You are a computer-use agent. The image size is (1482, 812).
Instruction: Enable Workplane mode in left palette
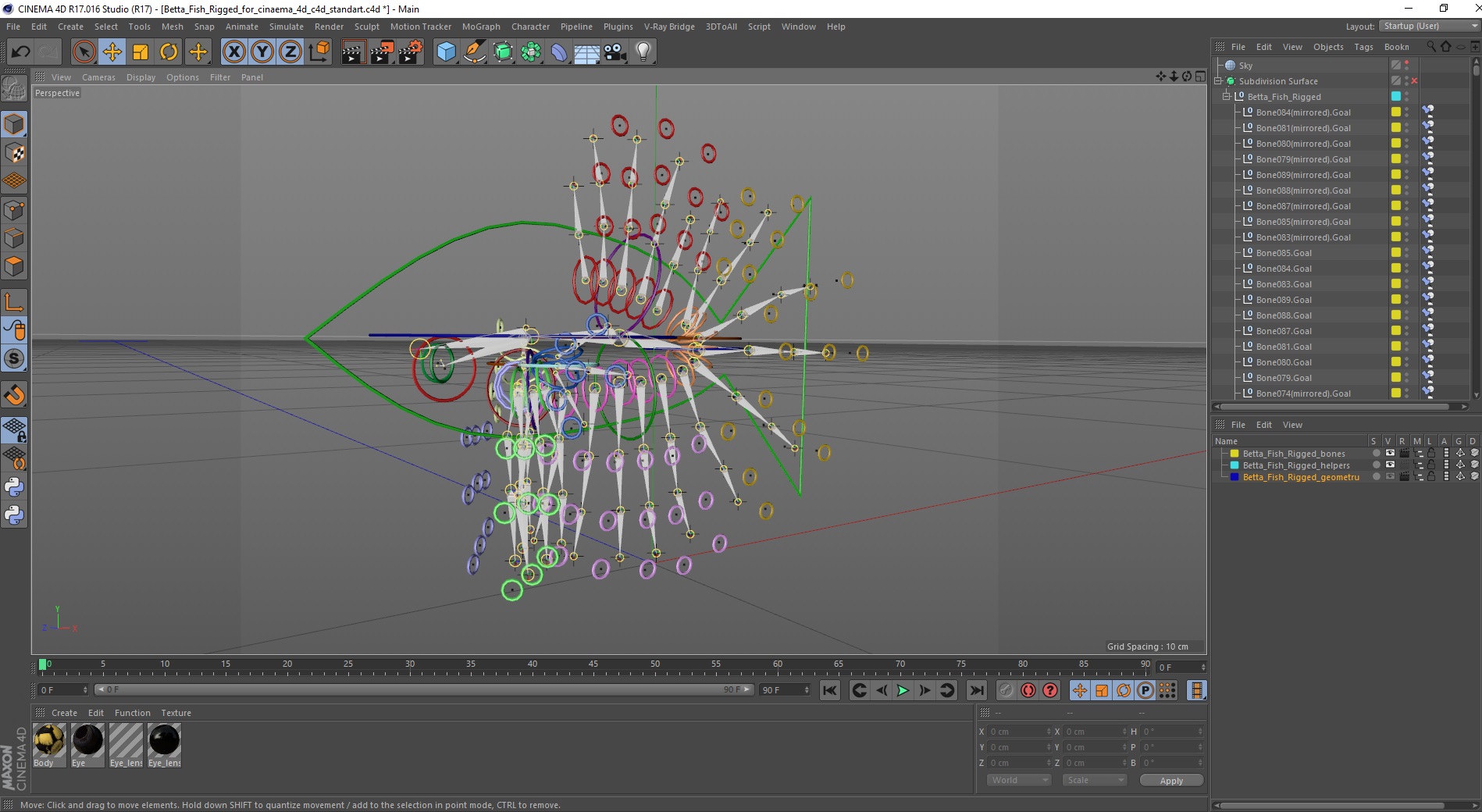tap(14, 181)
